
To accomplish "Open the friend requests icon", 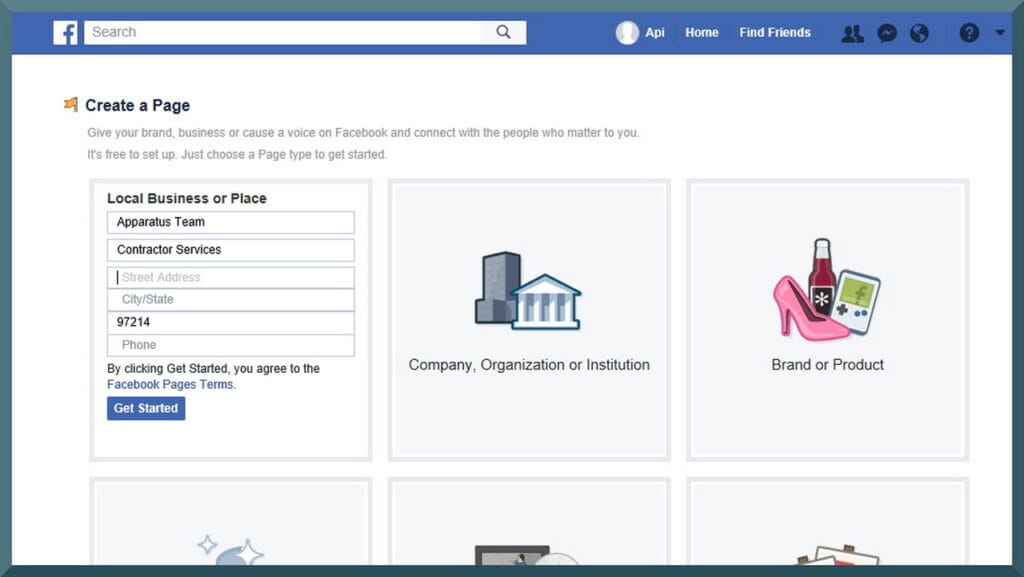I will [852, 33].
